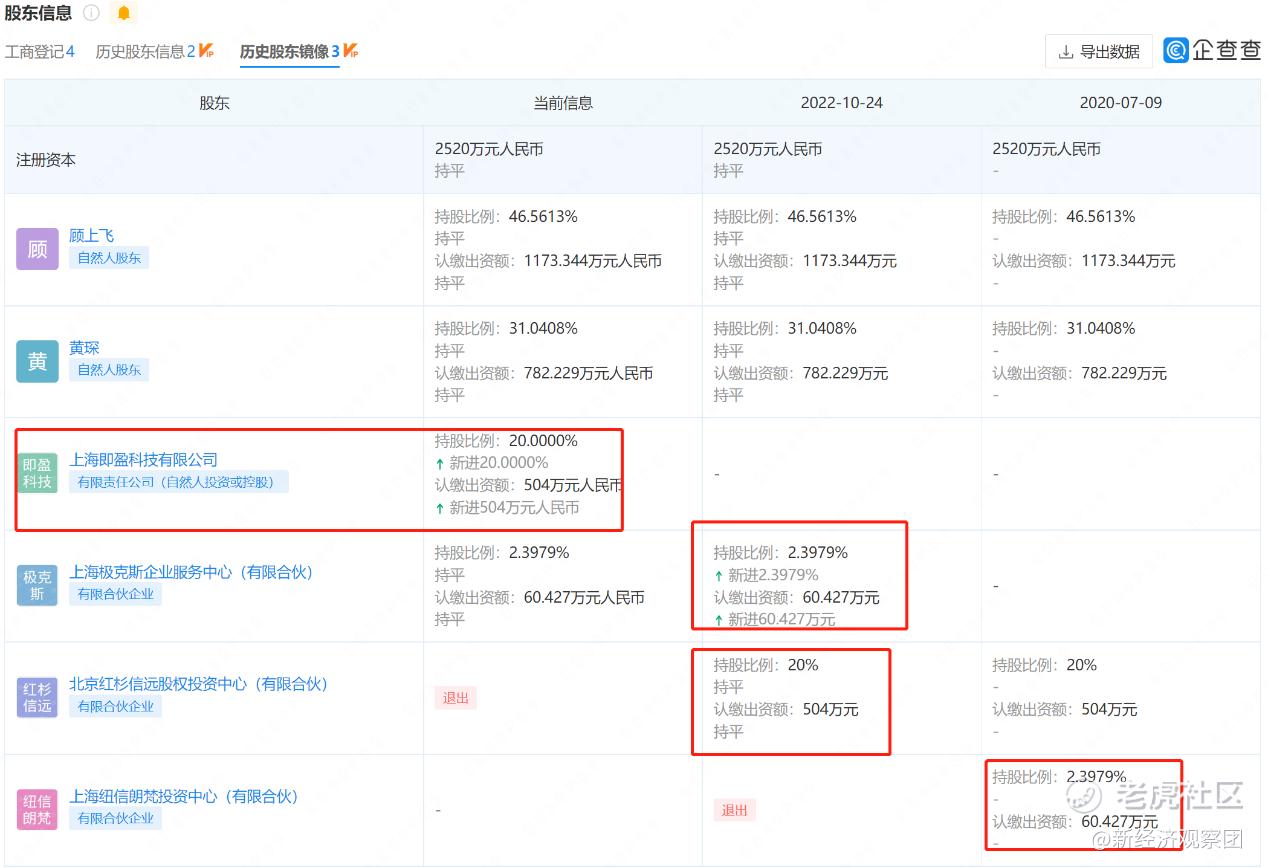Click the 2020-07-09 column header
1268x868 pixels.
(x=1121, y=103)
